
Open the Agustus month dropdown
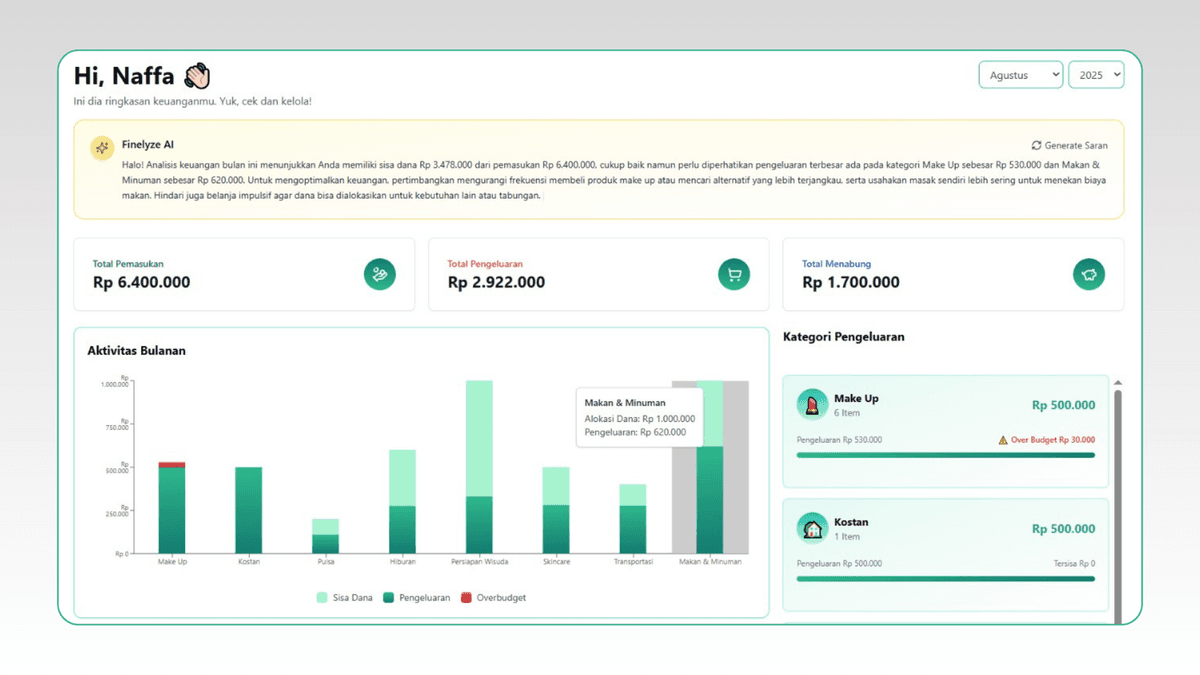point(1020,74)
